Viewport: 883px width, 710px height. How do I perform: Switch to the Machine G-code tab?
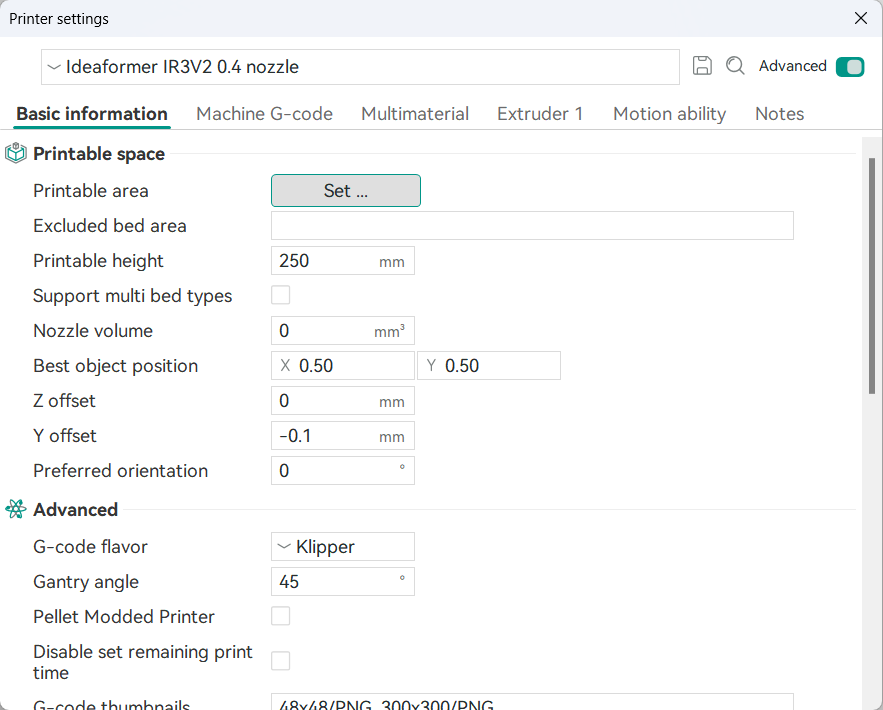point(264,114)
